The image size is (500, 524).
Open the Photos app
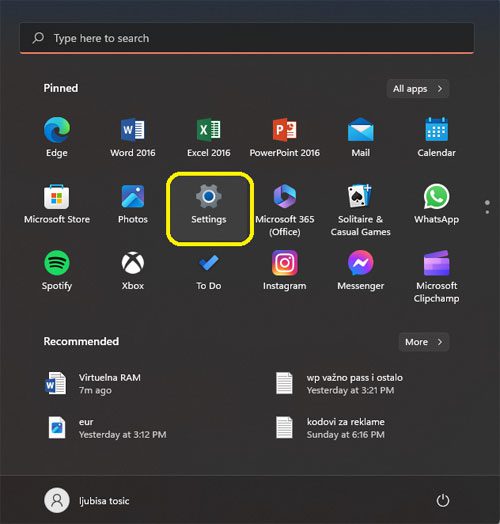click(x=133, y=204)
